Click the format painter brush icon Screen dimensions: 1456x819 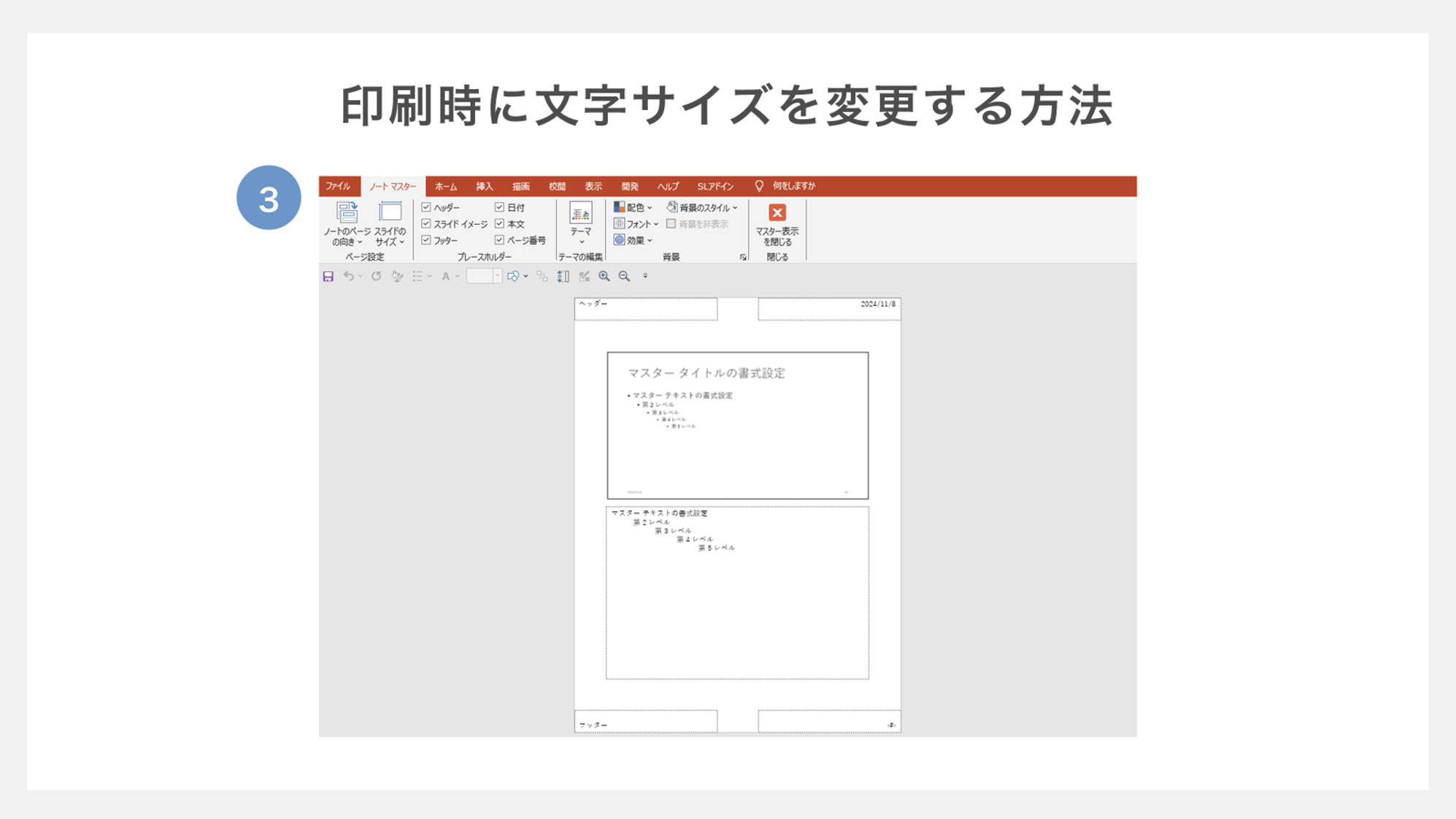coord(397,276)
